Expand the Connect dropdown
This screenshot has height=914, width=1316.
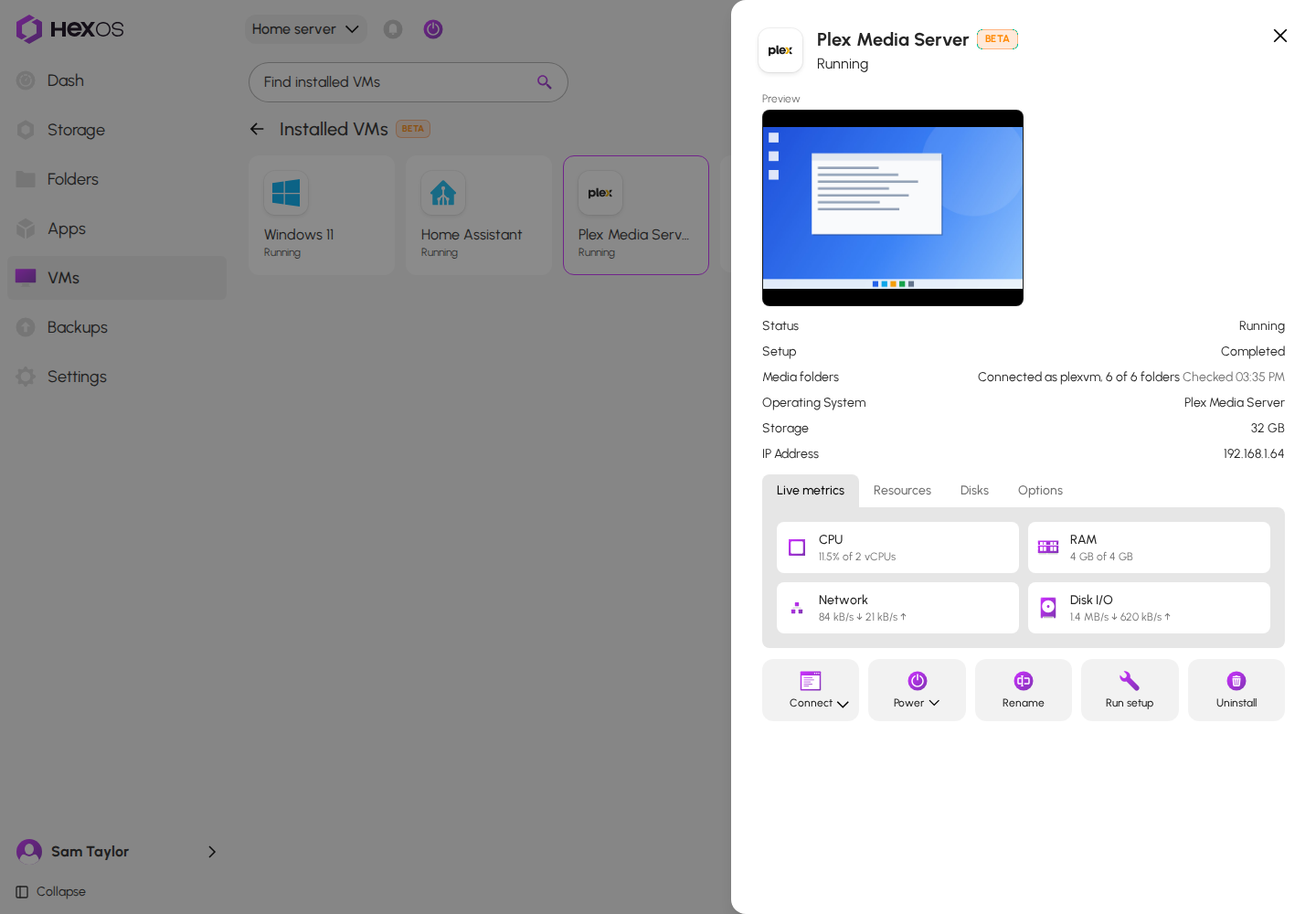click(811, 690)
